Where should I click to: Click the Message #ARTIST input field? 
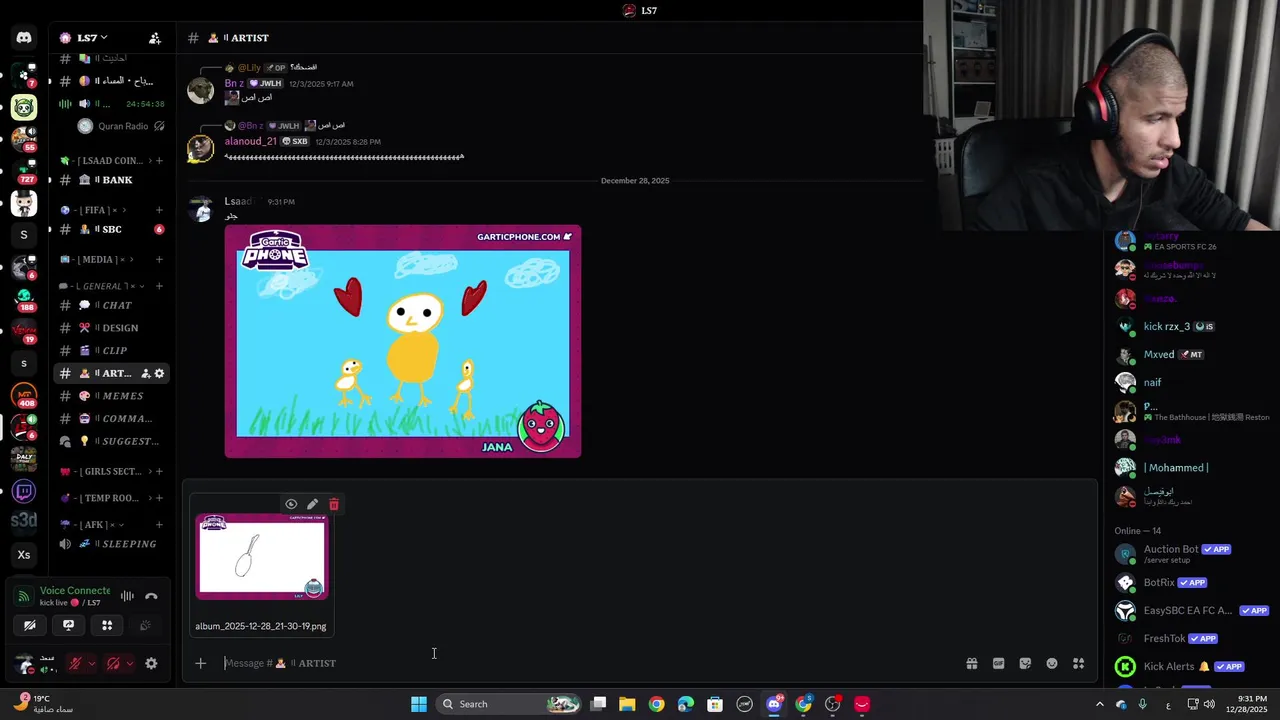tap(590, 663)
